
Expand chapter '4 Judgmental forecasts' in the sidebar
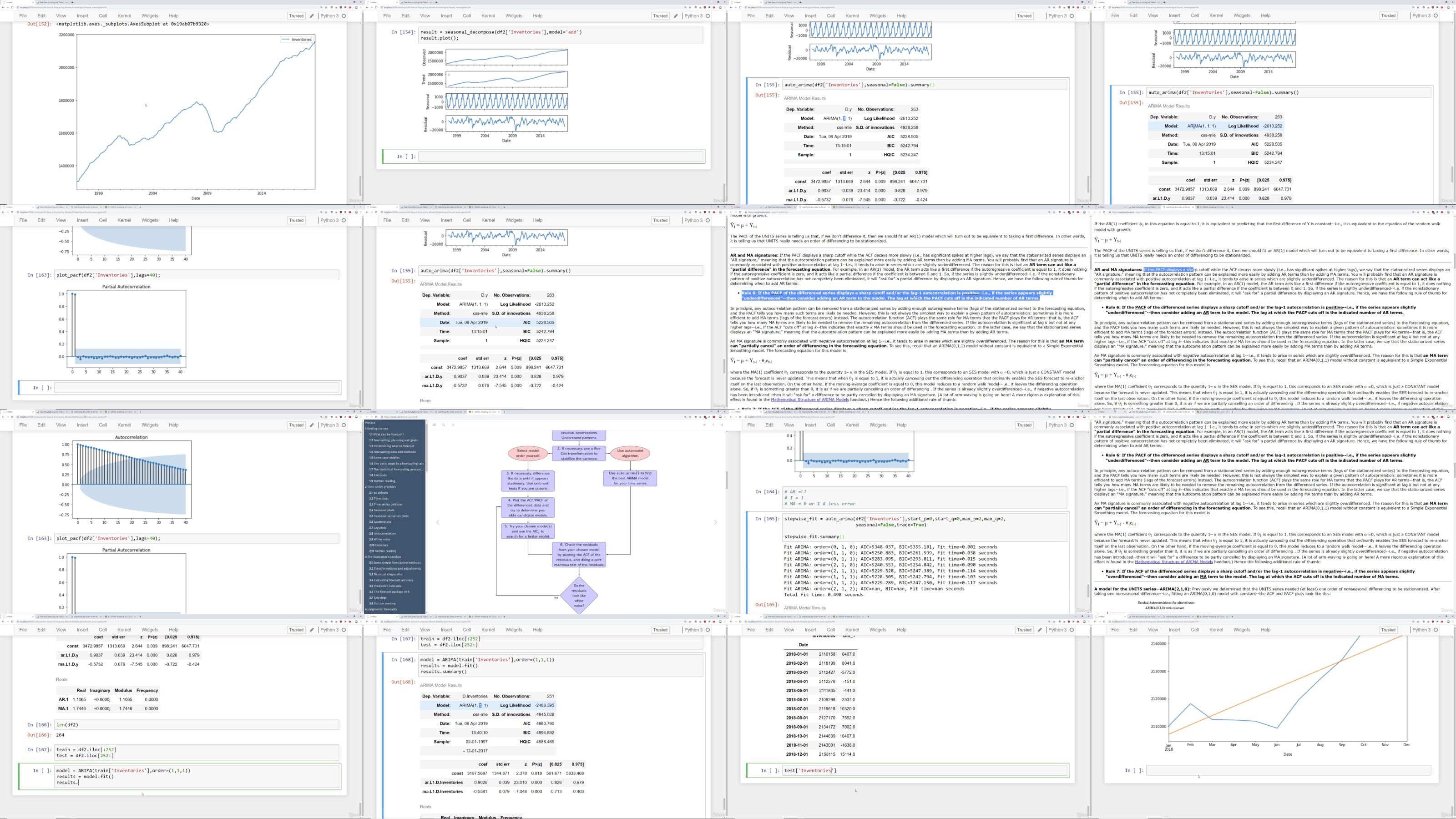point(381,609)
